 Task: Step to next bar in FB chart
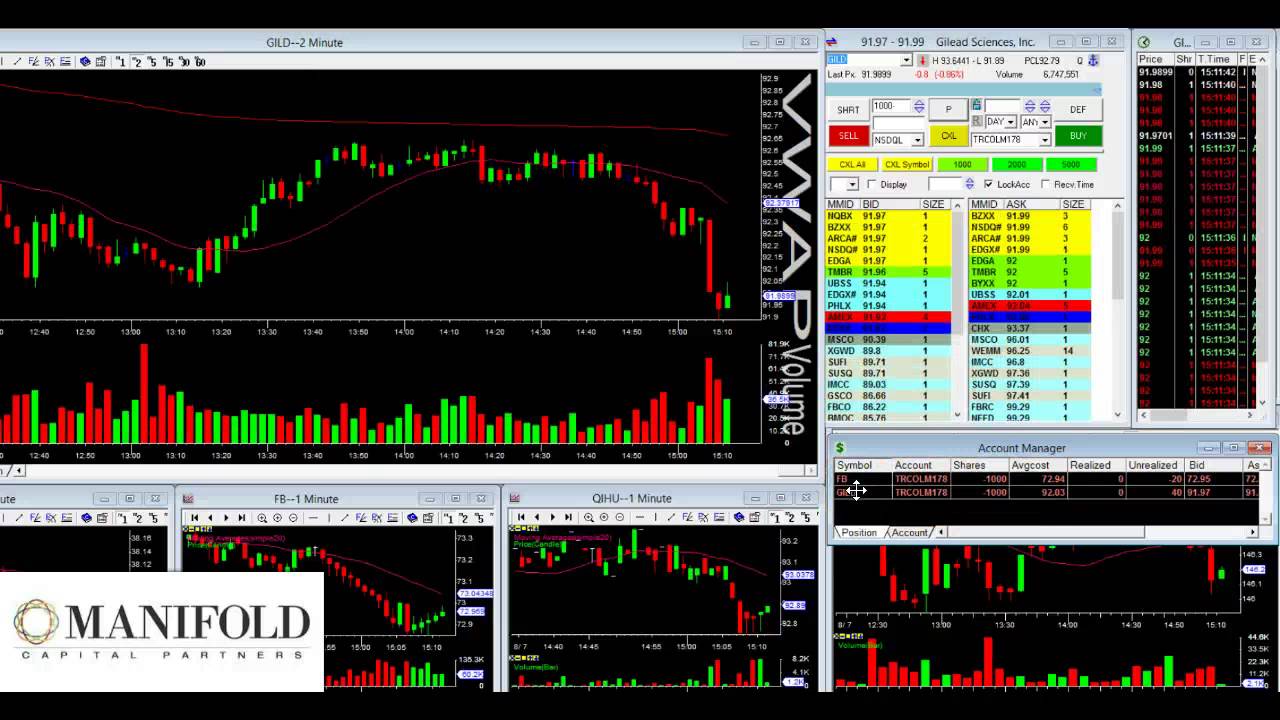[x=226, y=518]
